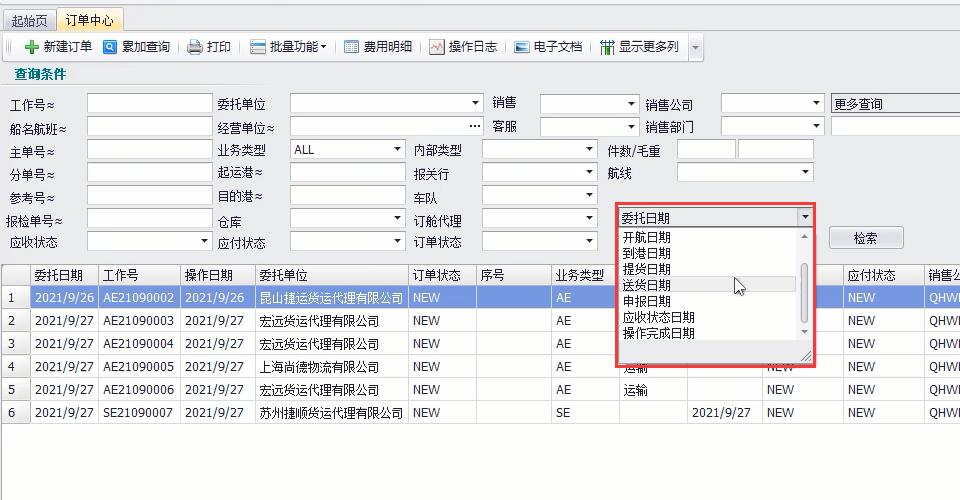Click the 累加查询 search icon
960x500 pixels.
110,47
